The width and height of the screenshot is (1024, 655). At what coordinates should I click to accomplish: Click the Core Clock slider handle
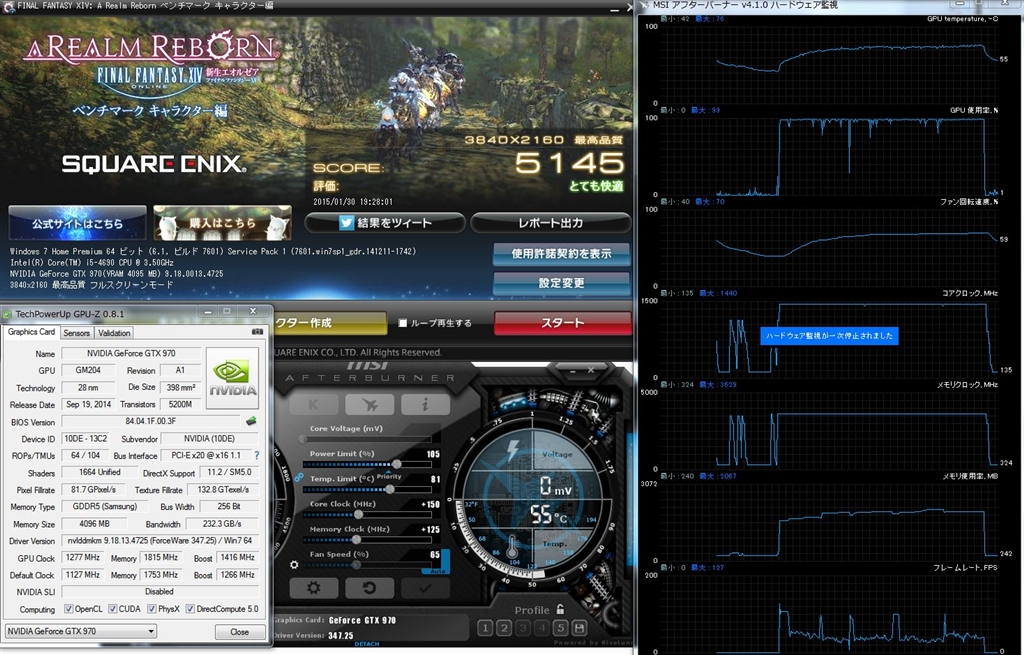click(x=358, y=515)
